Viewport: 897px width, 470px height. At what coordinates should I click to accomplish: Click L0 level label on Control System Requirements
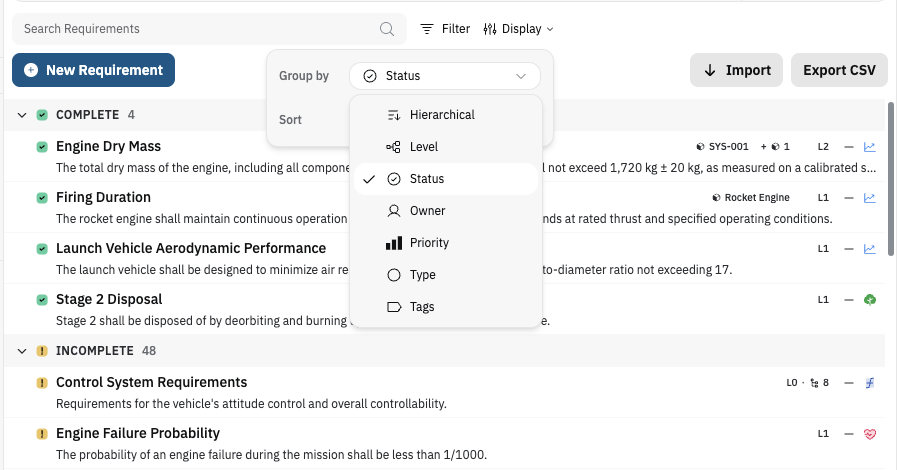coord(792,383)
